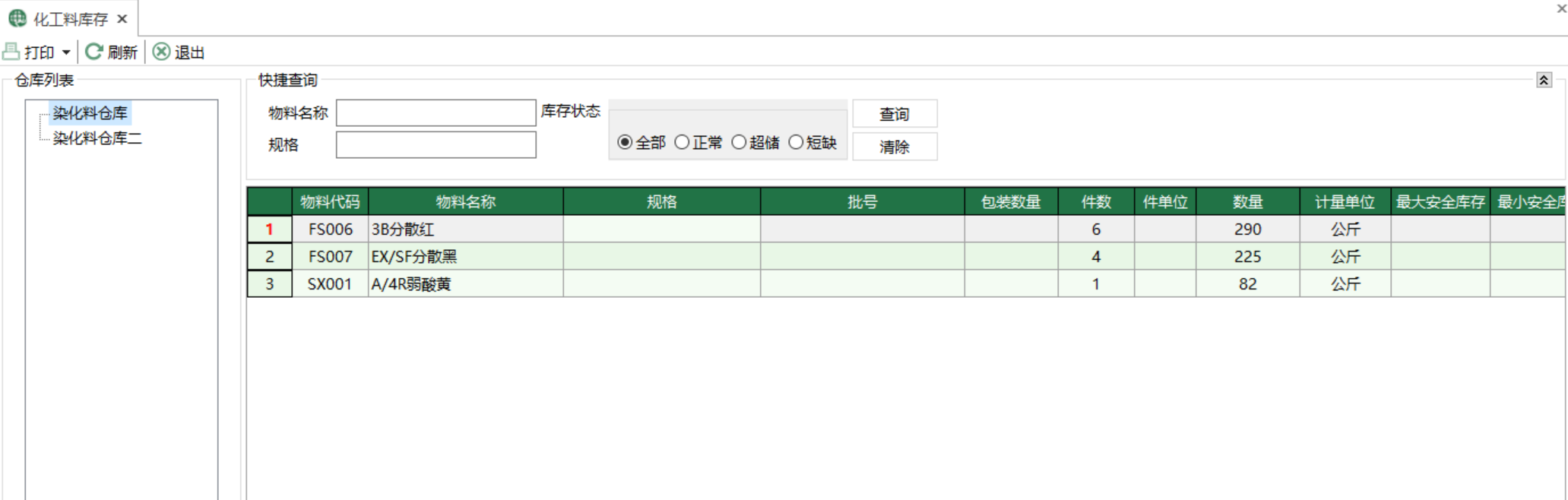Screen dimensions: 1568x500
Task: Click the SX001 material code cell
Action: tap(330, 283)
